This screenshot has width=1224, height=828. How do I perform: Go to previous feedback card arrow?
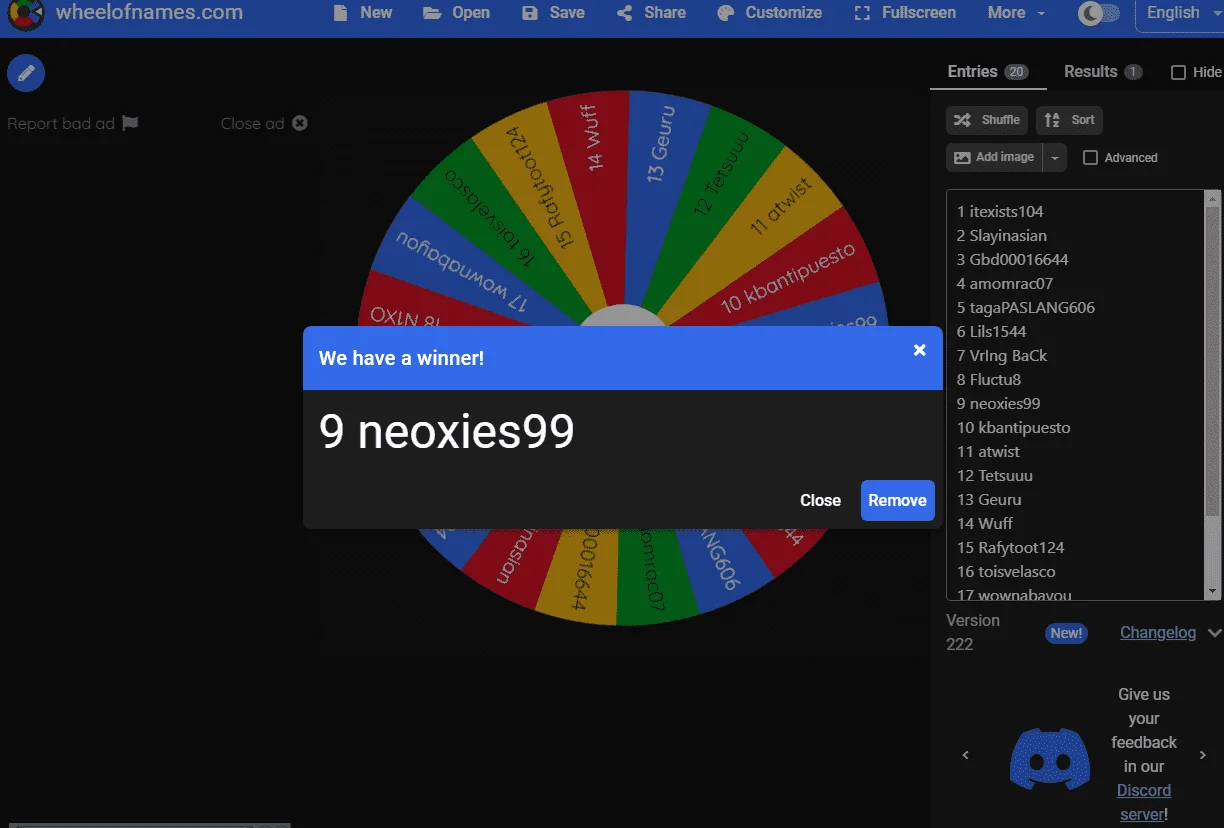coord(965,755)
